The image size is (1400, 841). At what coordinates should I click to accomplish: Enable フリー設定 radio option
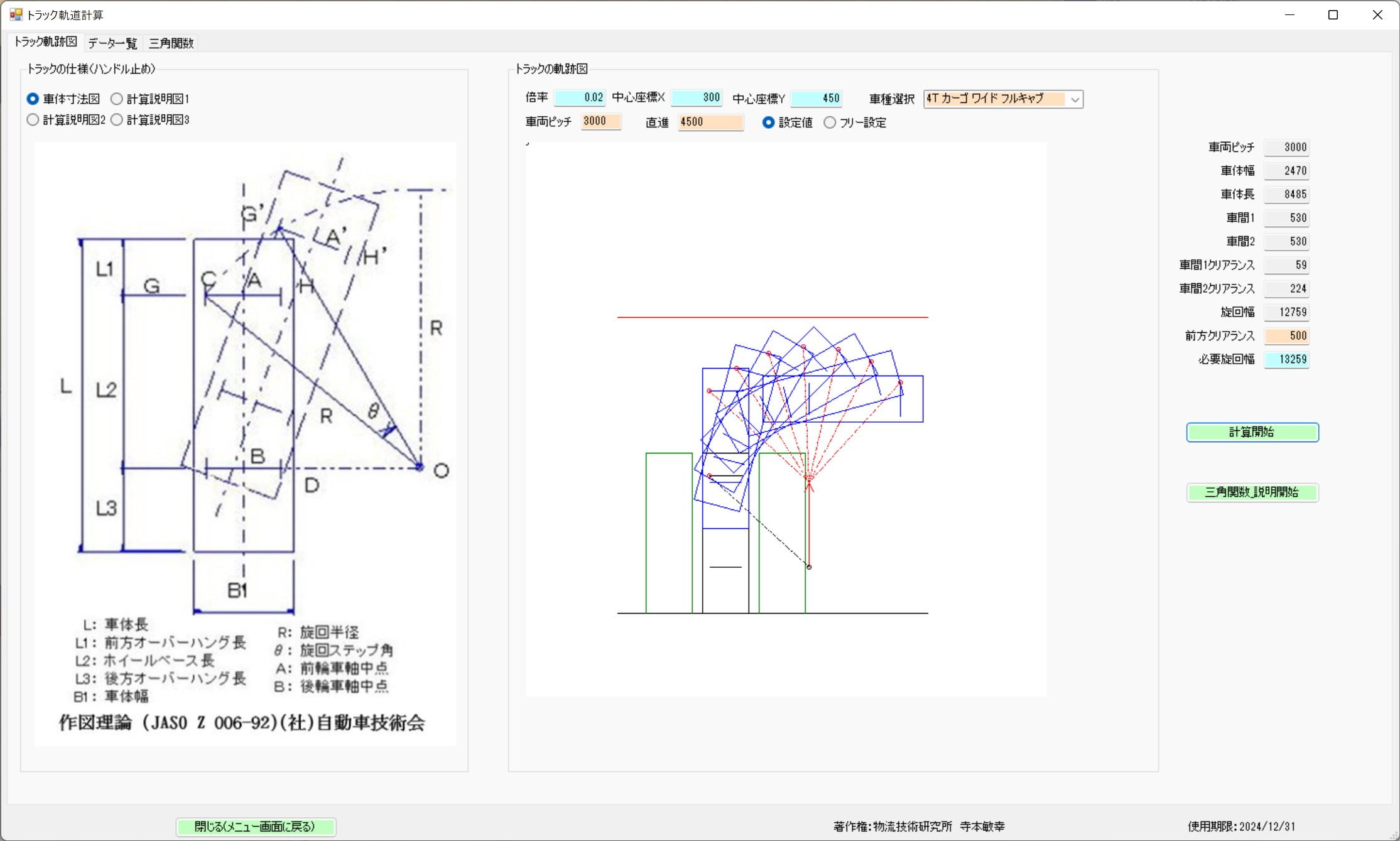(830, 123)
